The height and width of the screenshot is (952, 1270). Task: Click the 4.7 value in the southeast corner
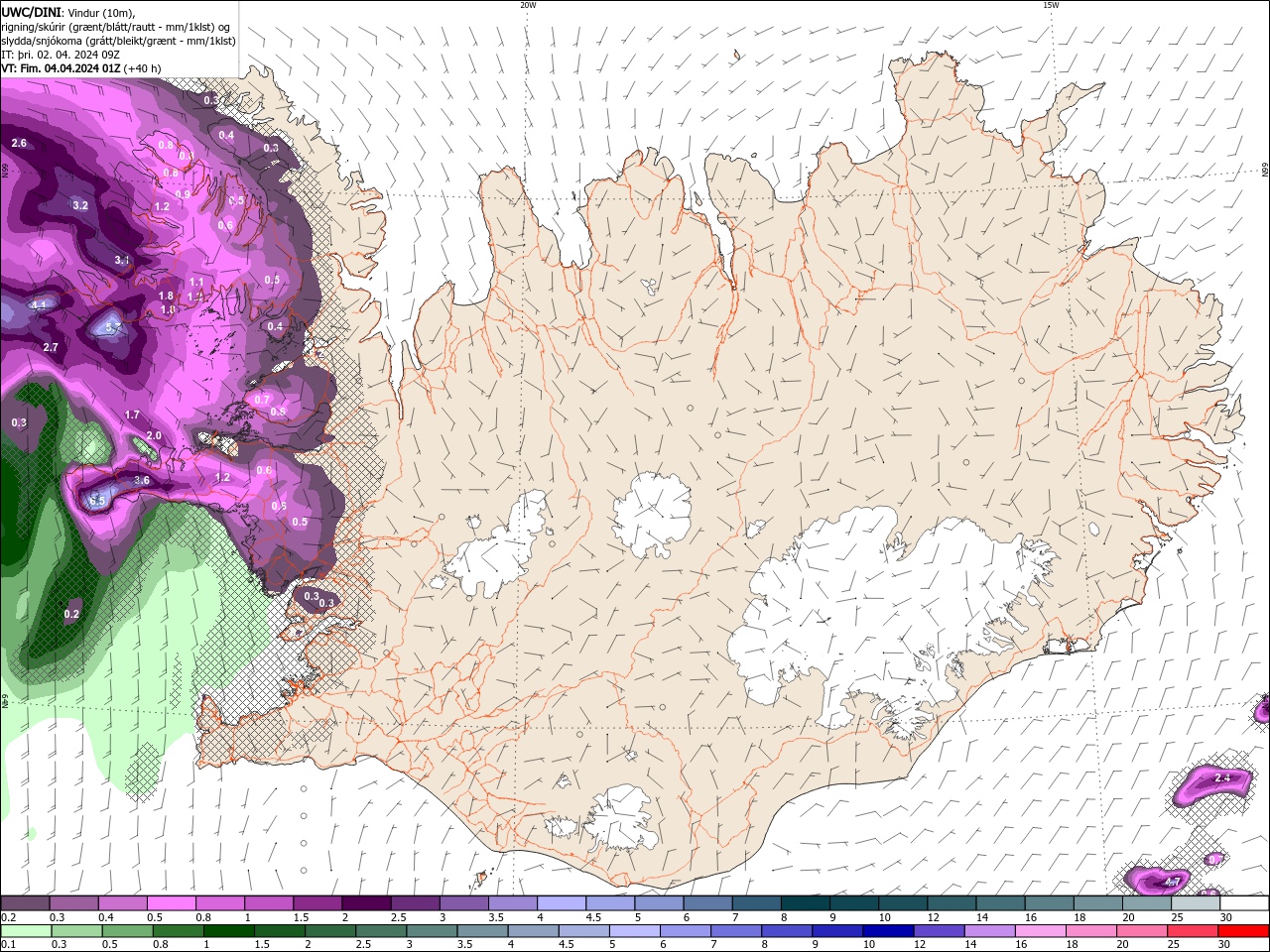pyautogui.click(x=1172, y=882)
